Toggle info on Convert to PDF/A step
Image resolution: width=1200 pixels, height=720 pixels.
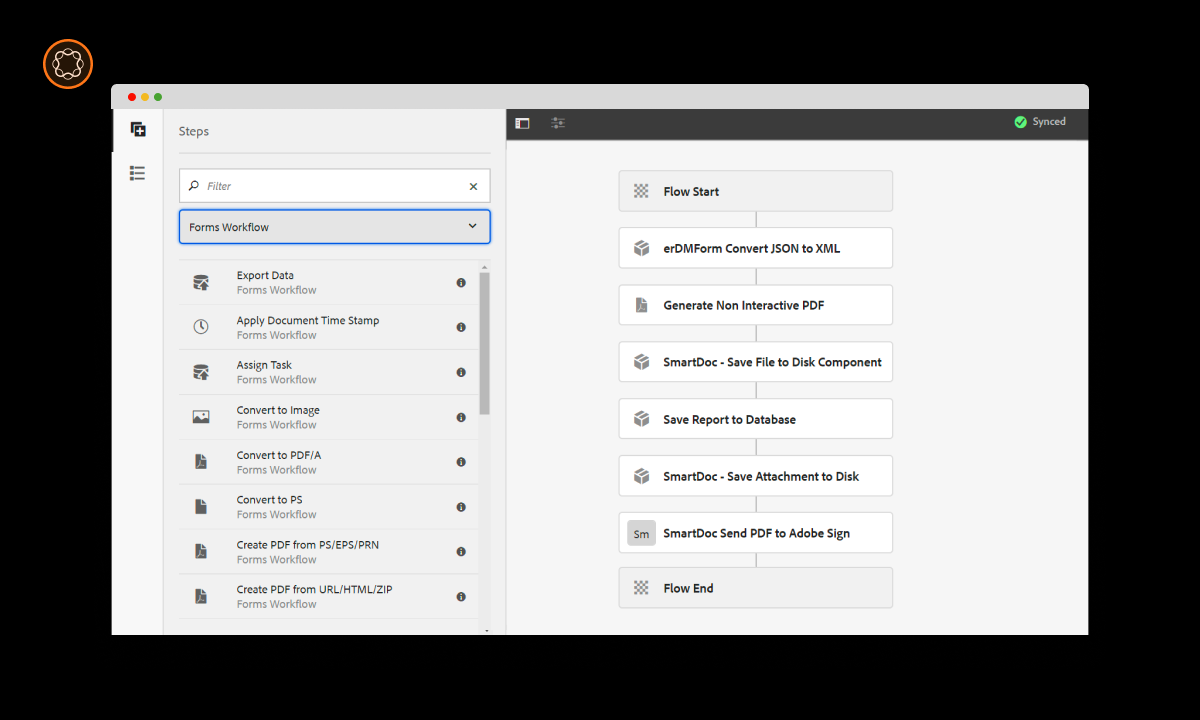click(x=461, y=461)
